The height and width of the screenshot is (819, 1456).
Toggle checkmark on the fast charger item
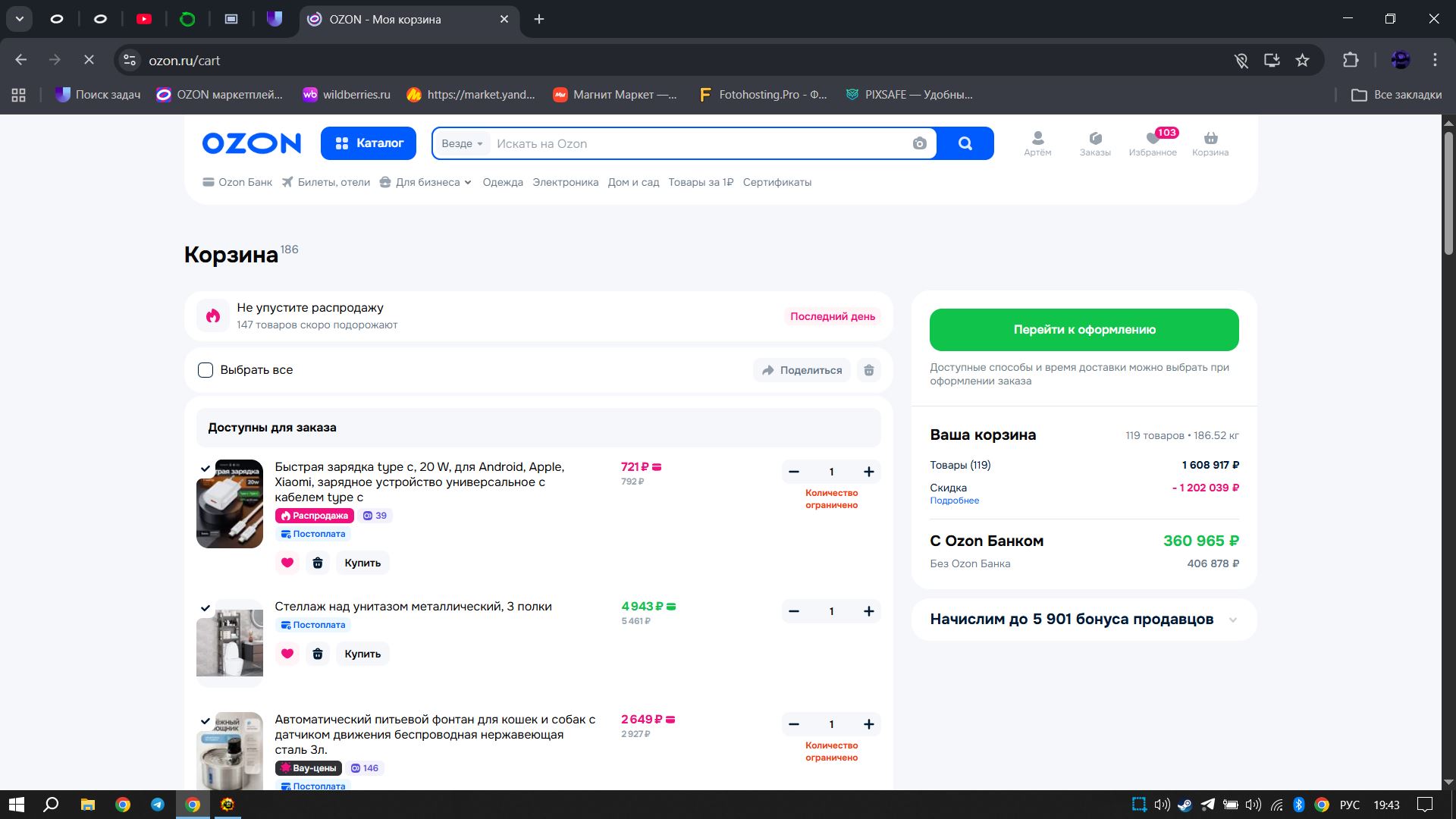click(x=206, y=469)
